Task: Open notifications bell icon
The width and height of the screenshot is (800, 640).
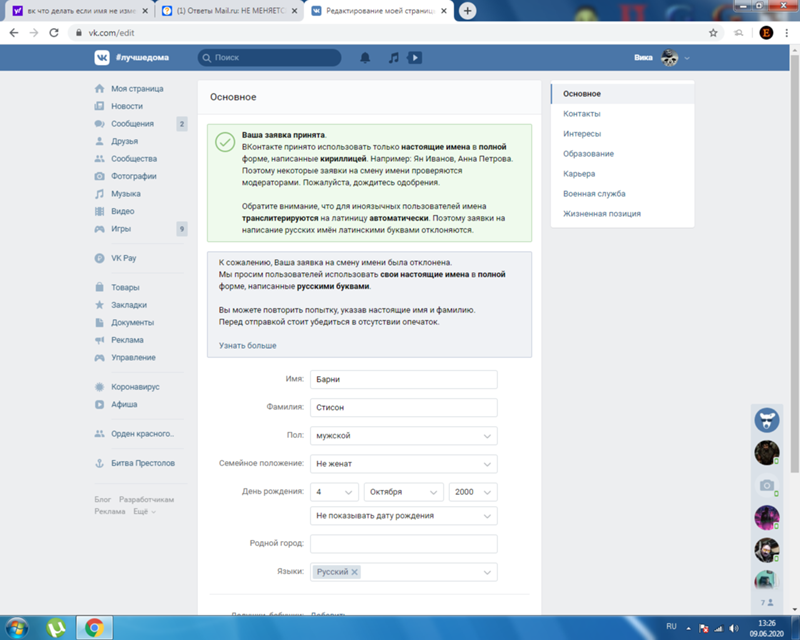Action: (365, 58)
